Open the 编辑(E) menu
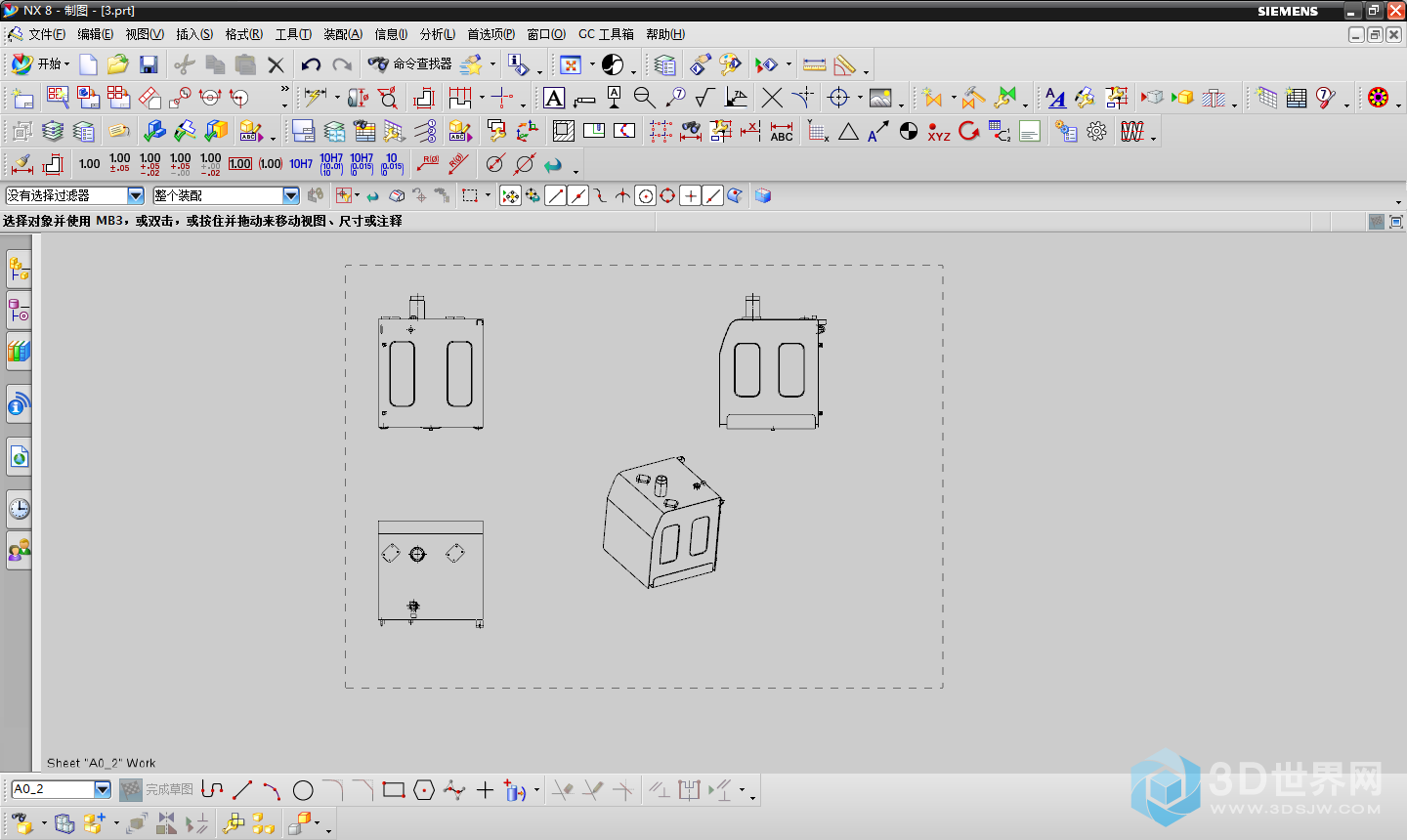This screenshot has width=1407, height=840. click(95, 34)
